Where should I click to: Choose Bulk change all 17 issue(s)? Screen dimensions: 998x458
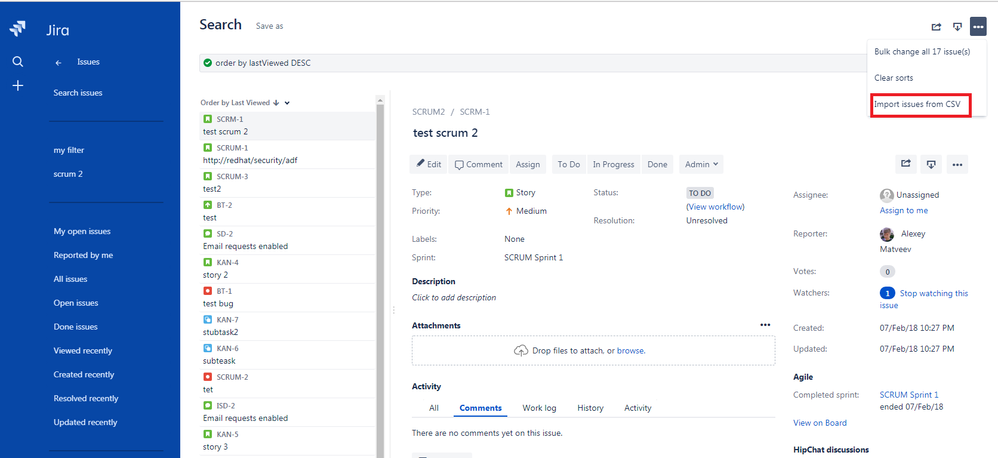922,52
